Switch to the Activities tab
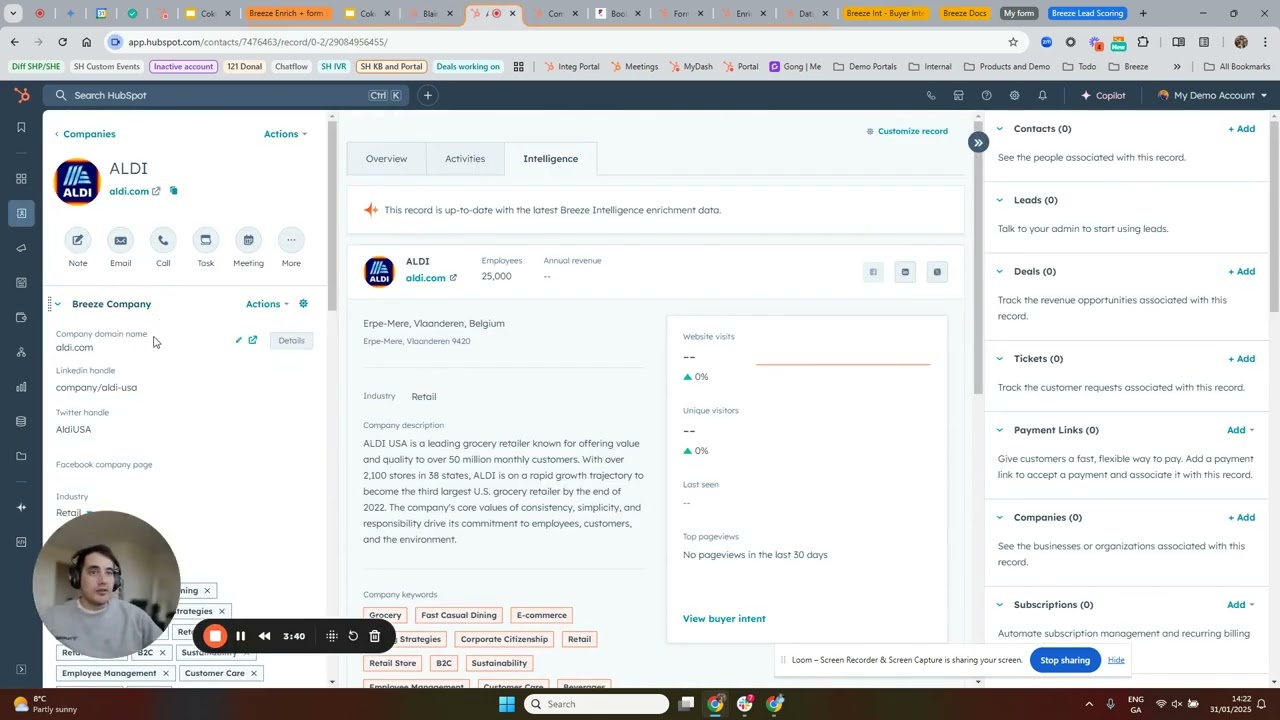The width and height of the screenshot is (1280, 720). click(x=465, y=159)
